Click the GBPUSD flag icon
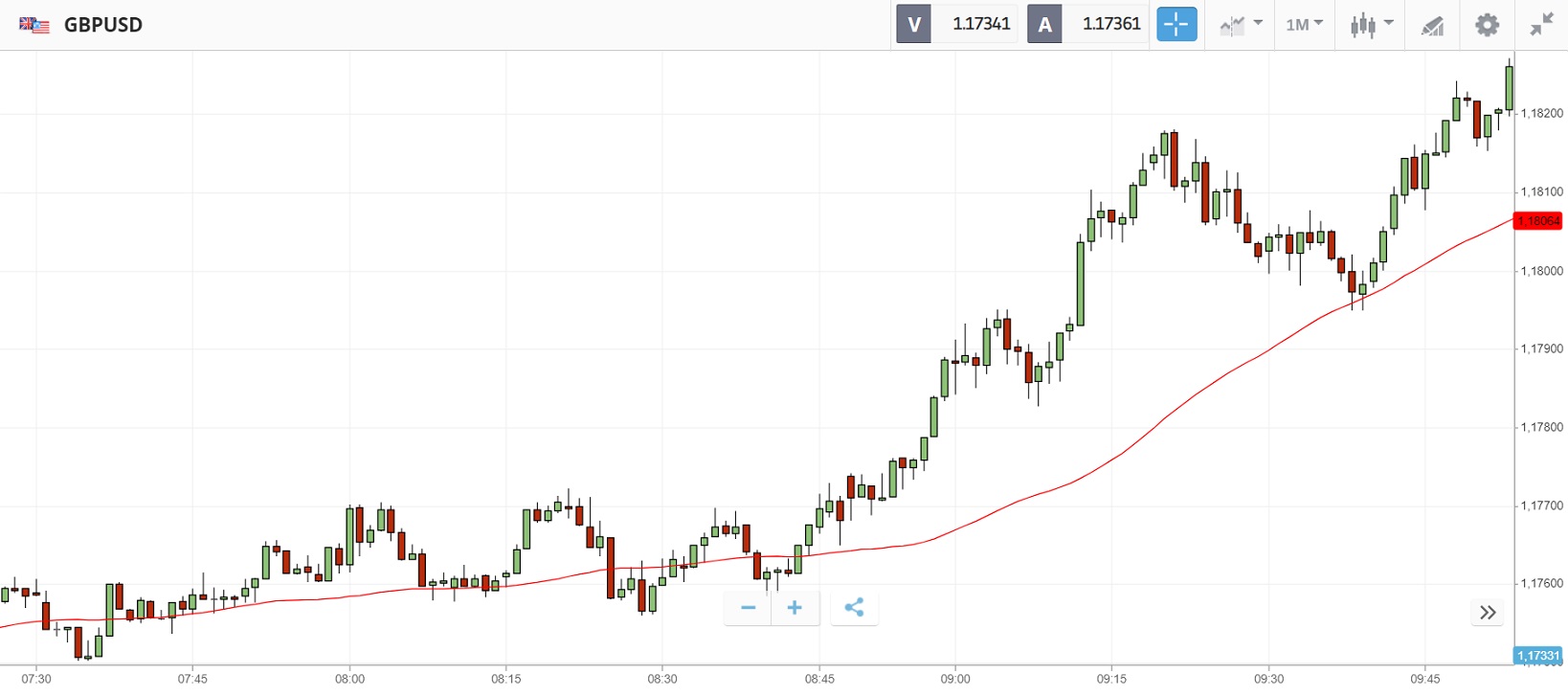Screen dimensions: 1568x696 34,25
